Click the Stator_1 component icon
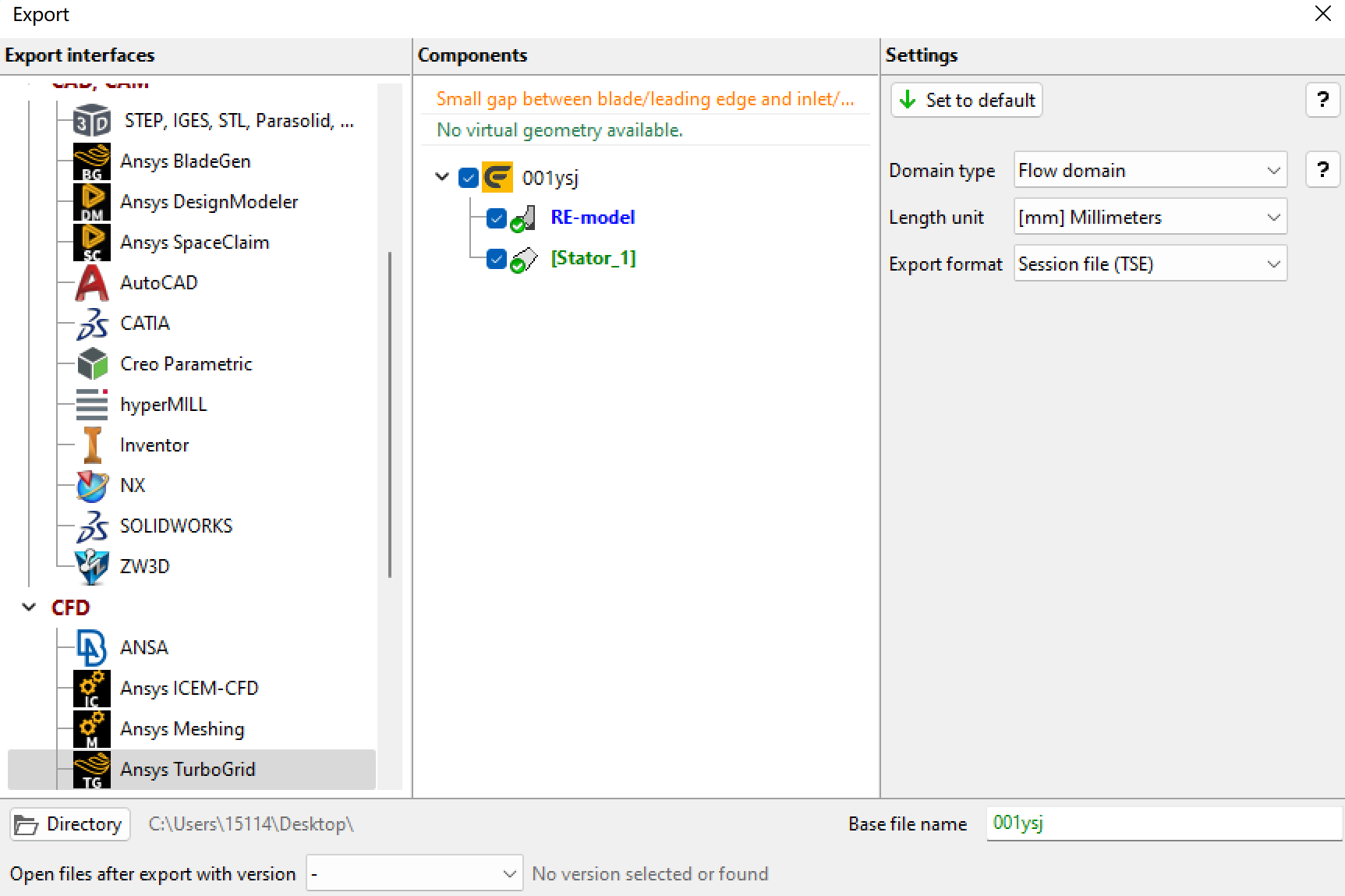The image size is (1345, 896). [523, 259]
